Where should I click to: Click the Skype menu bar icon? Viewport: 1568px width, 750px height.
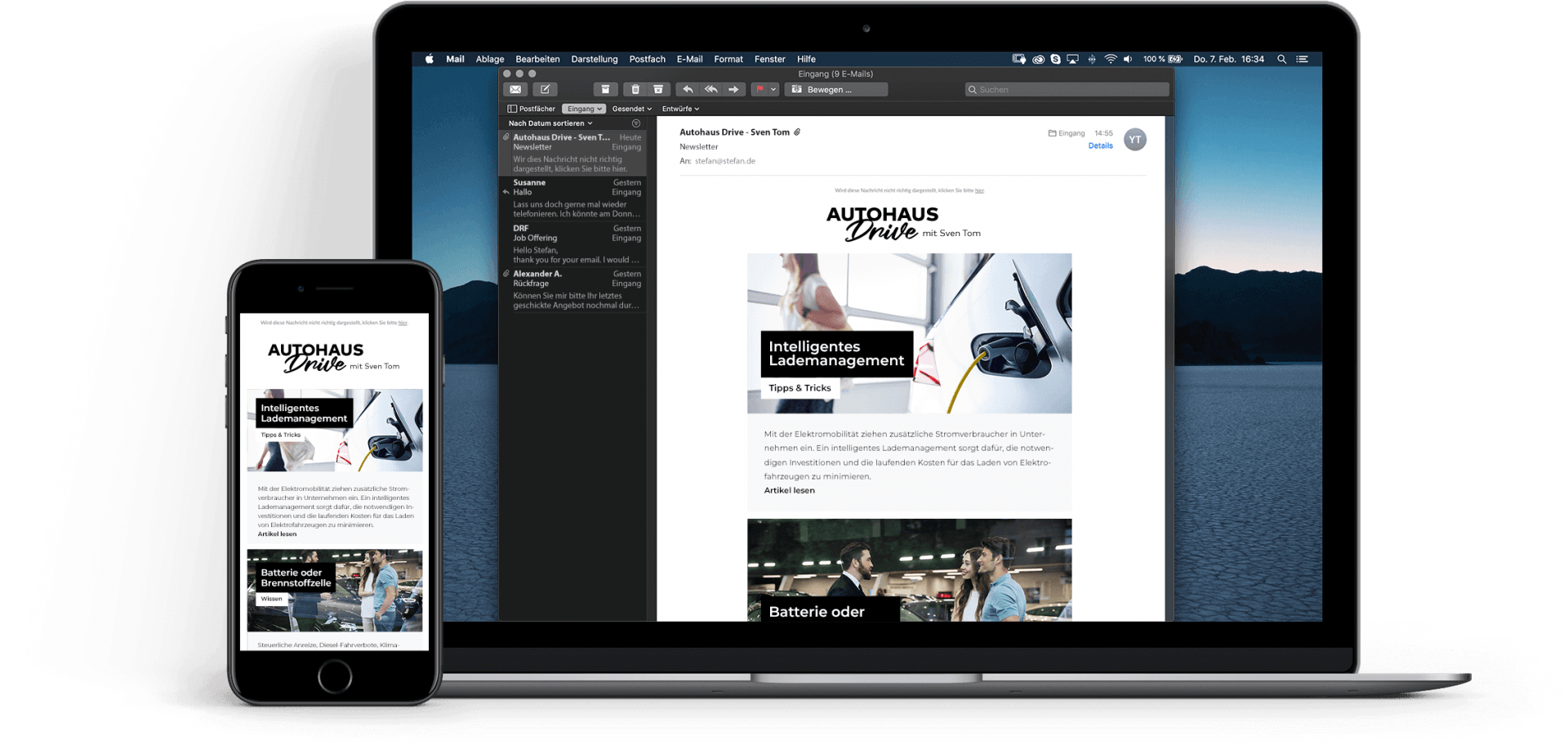1055,60
